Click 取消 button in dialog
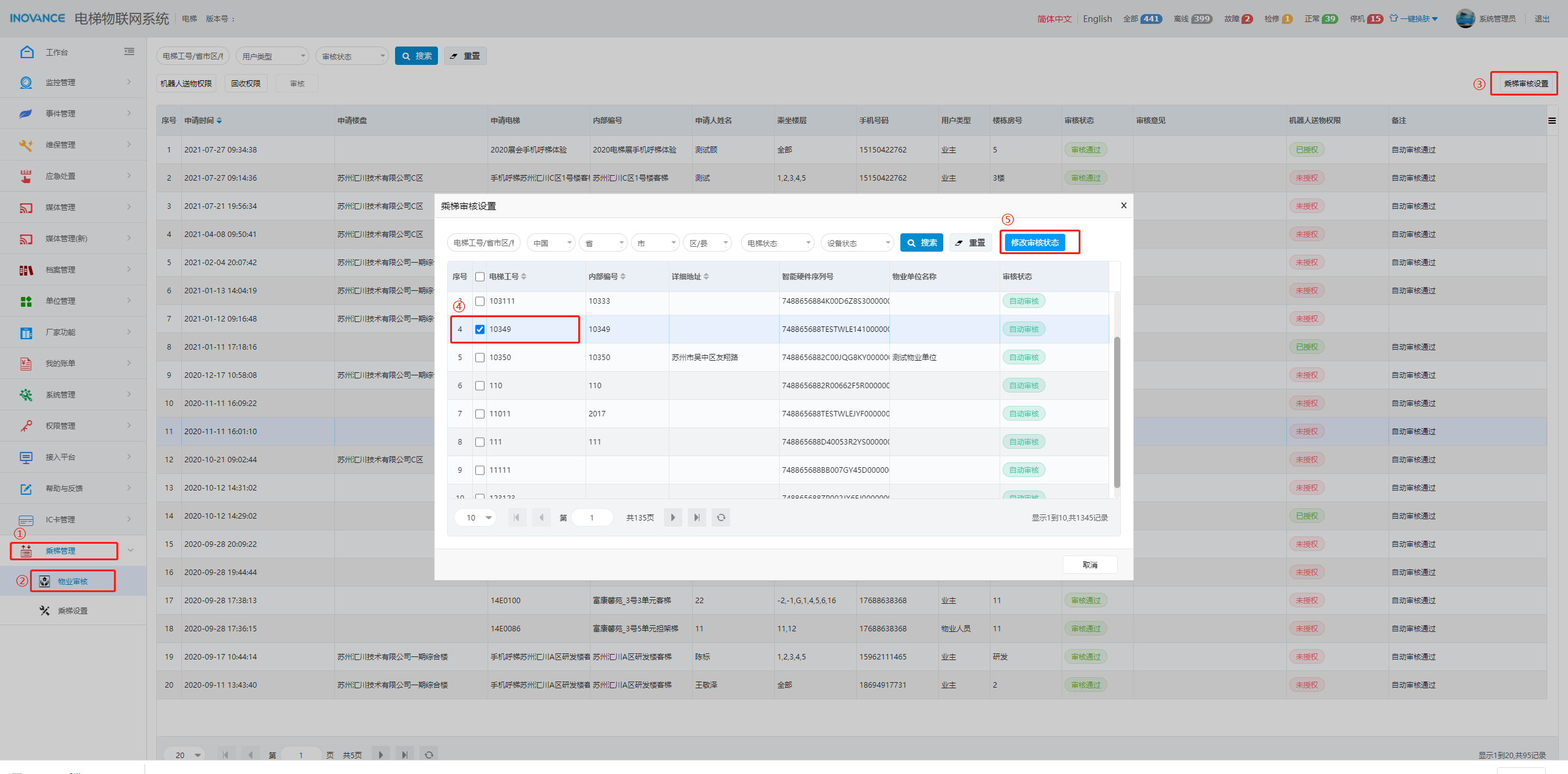Image resolution: width=1568 pixels, height=774 pixels. point(1089,565)
